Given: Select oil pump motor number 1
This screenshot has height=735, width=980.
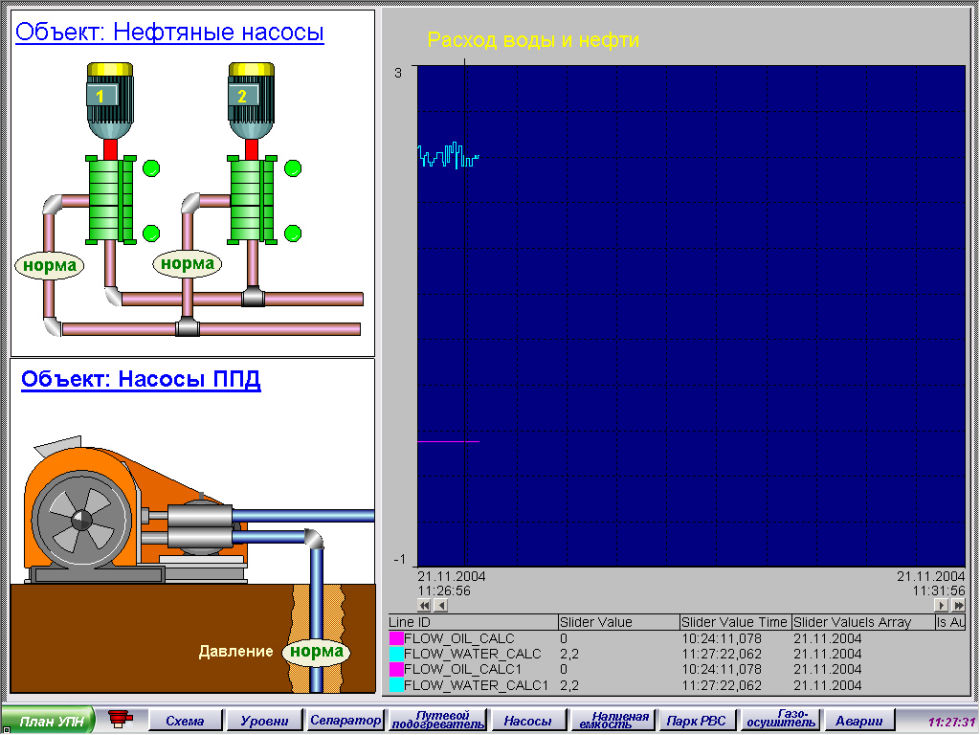Looking at the screenshot, I should tap(110, 101).
